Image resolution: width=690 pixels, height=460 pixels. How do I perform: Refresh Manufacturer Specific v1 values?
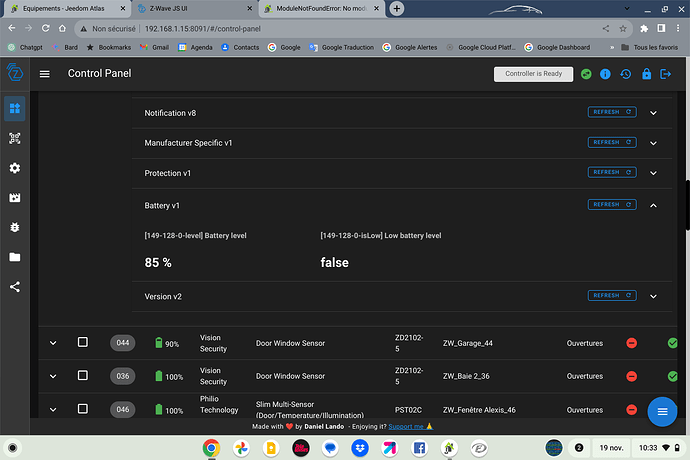point(612,142)
